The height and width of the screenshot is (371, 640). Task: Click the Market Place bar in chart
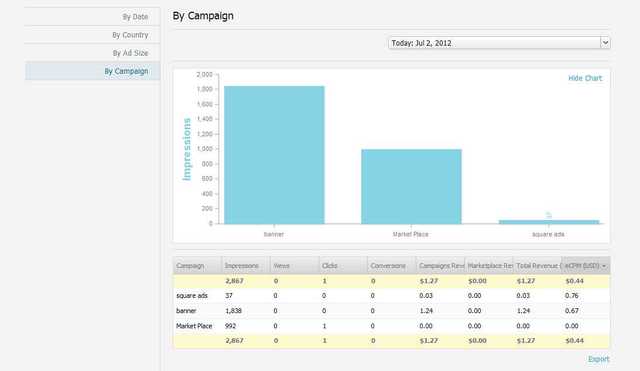pyautogui.click(x=411, y=187)
